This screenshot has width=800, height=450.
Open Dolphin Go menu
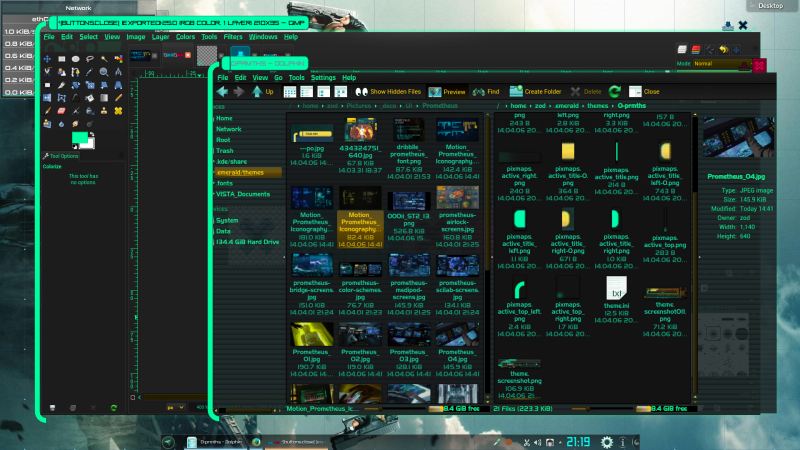pos(278,78)
